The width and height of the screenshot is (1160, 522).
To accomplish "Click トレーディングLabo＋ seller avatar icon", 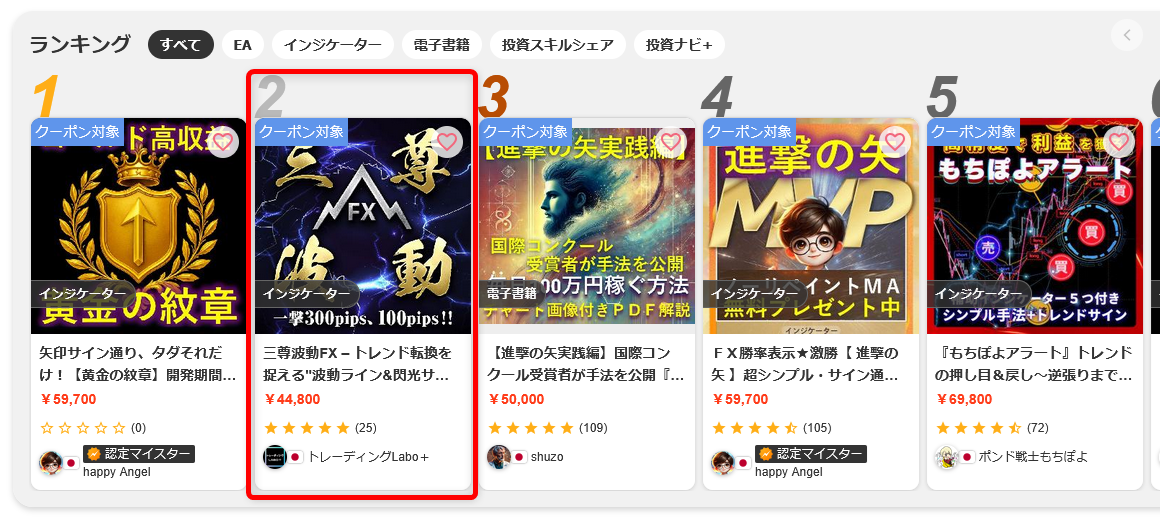I will pos(274,456).
